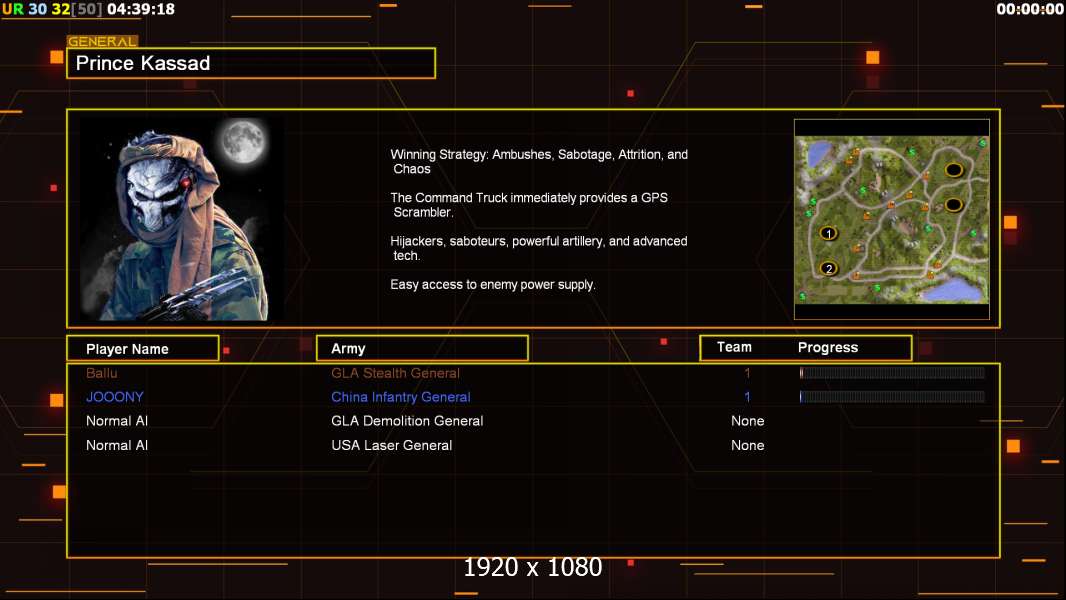Click Easy access to enemy power text

tap(493, 285)
